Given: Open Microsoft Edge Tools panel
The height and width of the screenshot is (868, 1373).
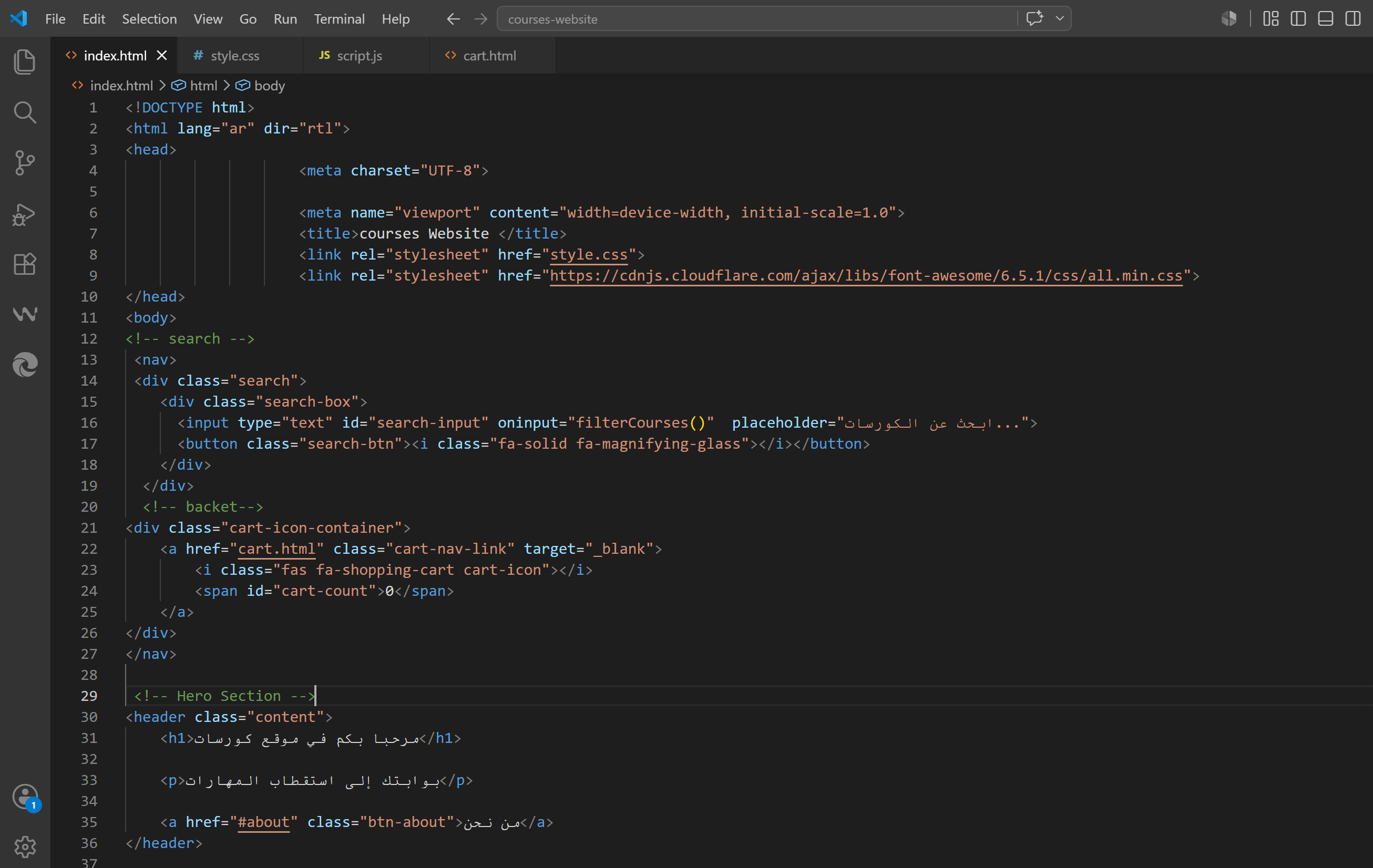Looking at the screenshot, I should pyautogui.click(x=25, y=365).
